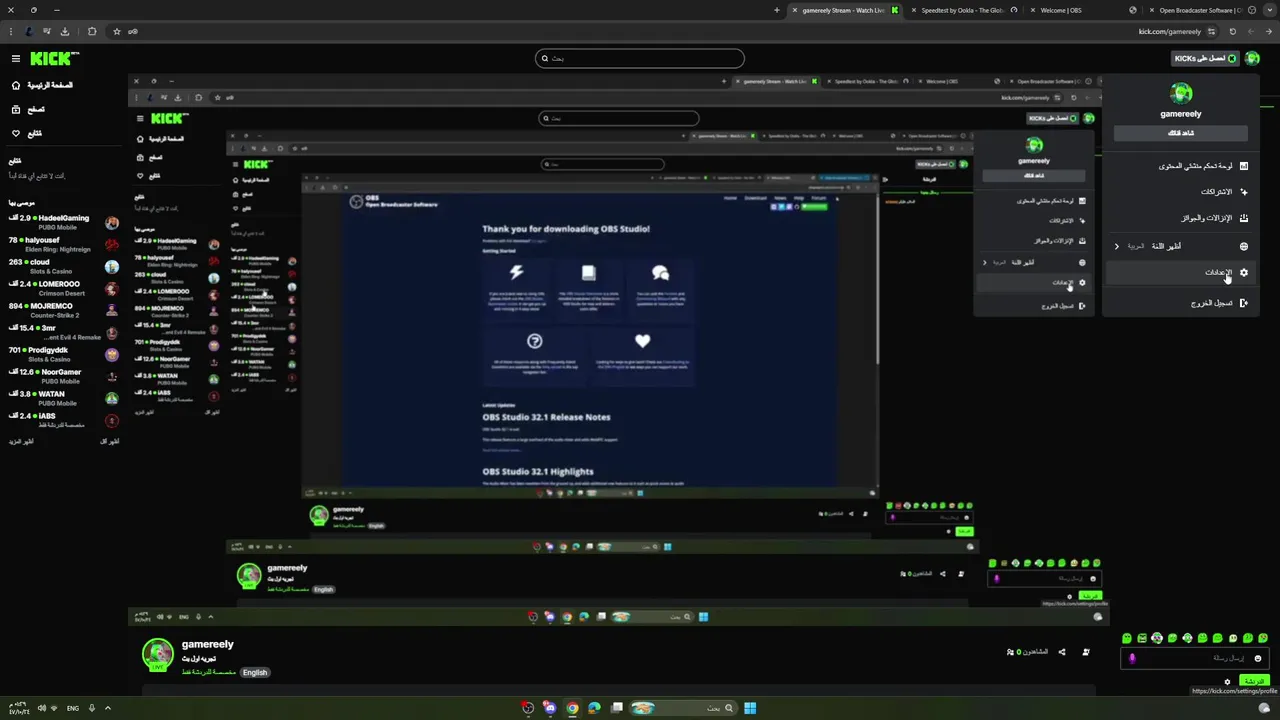Click the green chat send button
Screen dimensions: 1280x720
pyautogui.click(x=1254, y=682)
